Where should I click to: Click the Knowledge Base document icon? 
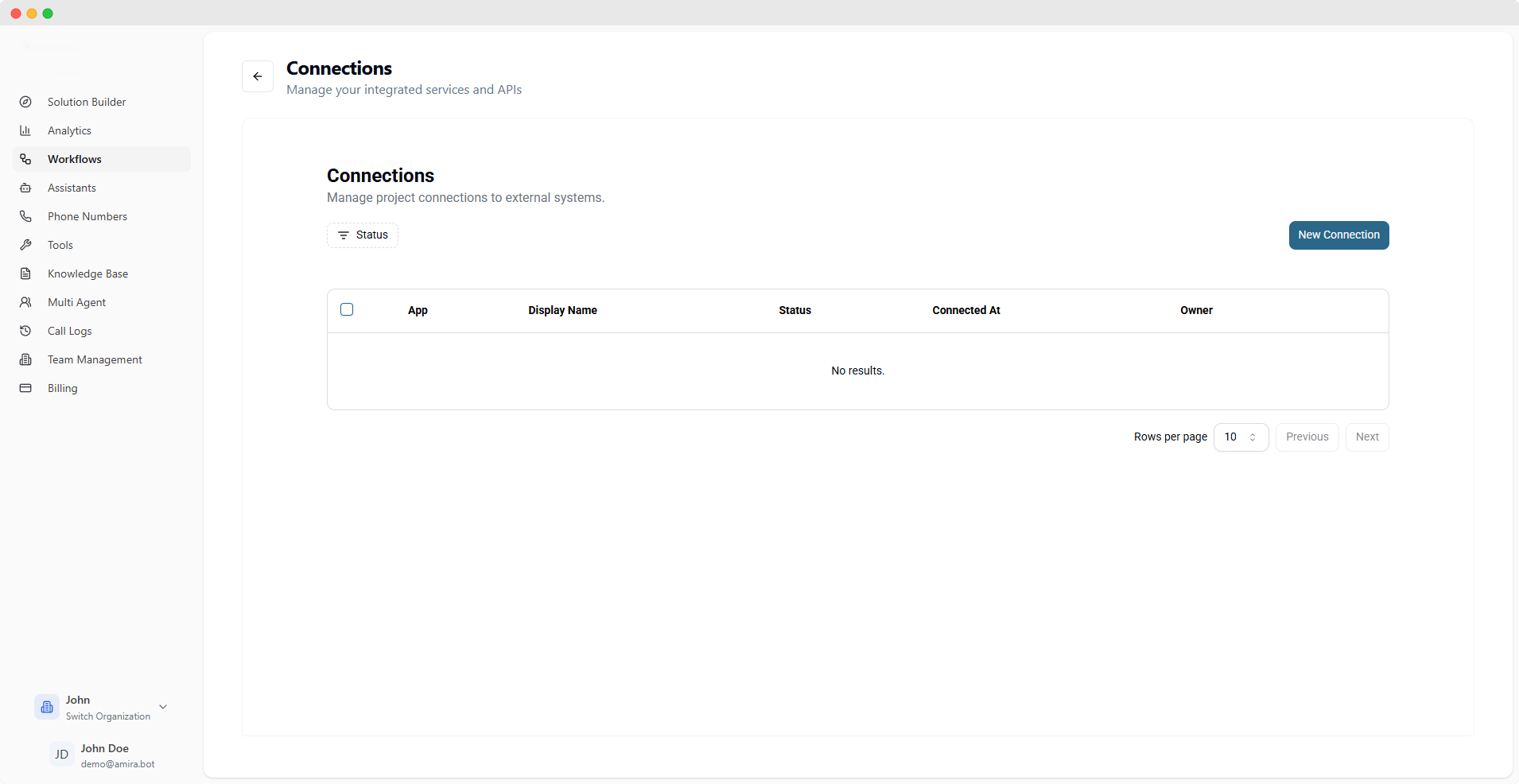(25, 274)
